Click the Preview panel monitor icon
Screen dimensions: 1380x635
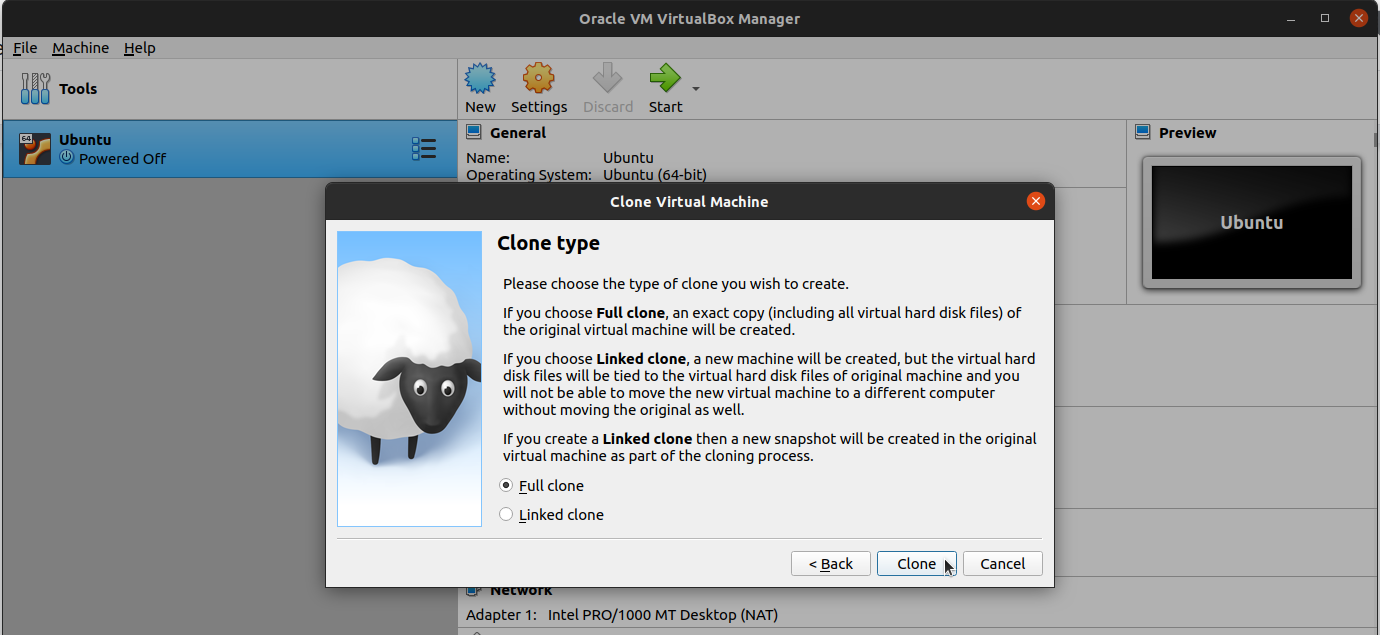1143,132
